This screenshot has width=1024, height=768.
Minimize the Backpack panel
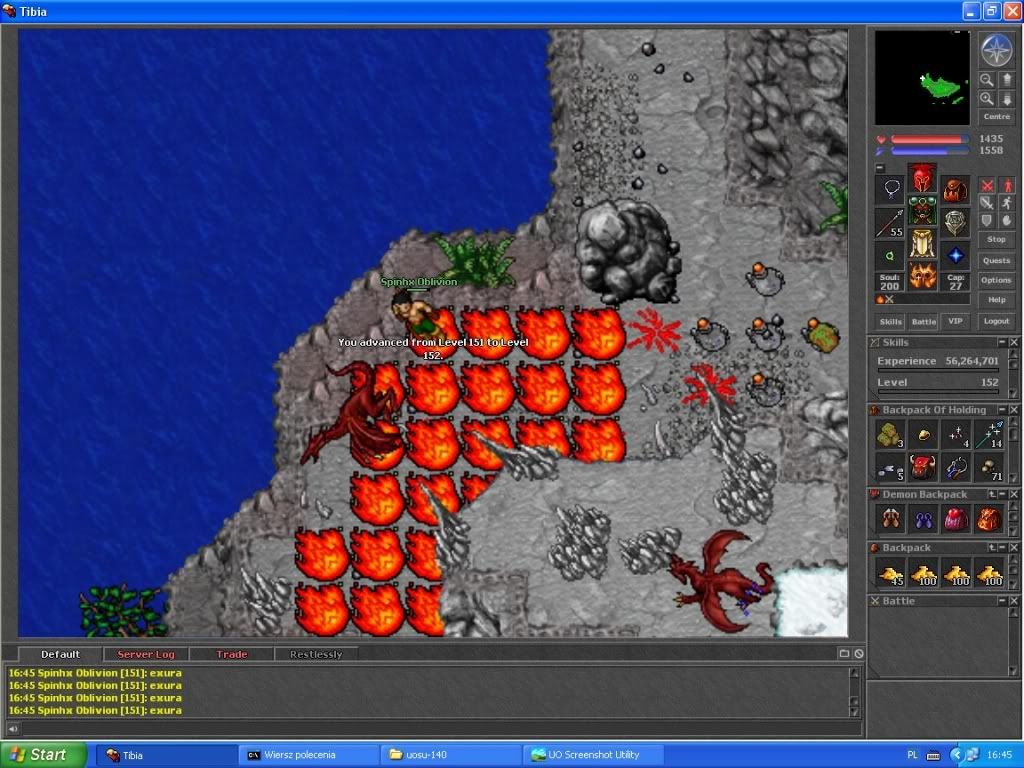point(1002,547)
